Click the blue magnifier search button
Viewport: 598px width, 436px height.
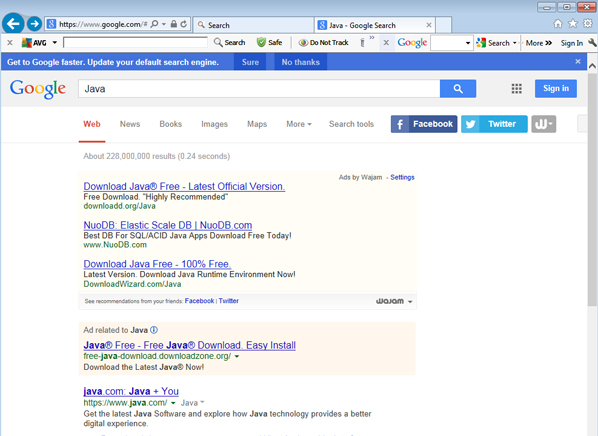pyautogui.click(x=458, y=89)
